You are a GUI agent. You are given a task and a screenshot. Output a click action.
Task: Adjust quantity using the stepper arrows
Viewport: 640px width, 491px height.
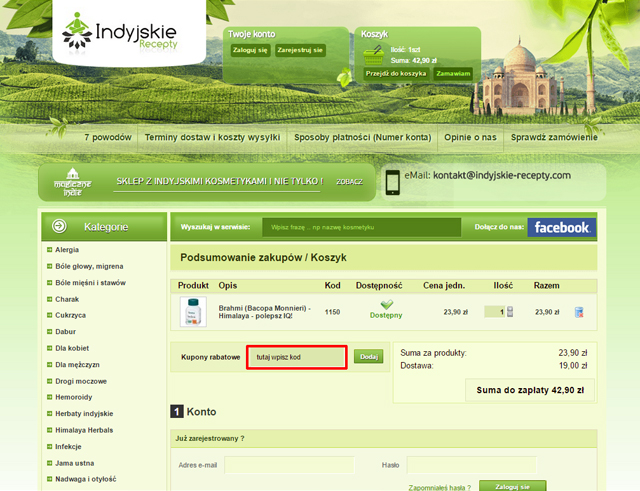click(x=510, y=312)
